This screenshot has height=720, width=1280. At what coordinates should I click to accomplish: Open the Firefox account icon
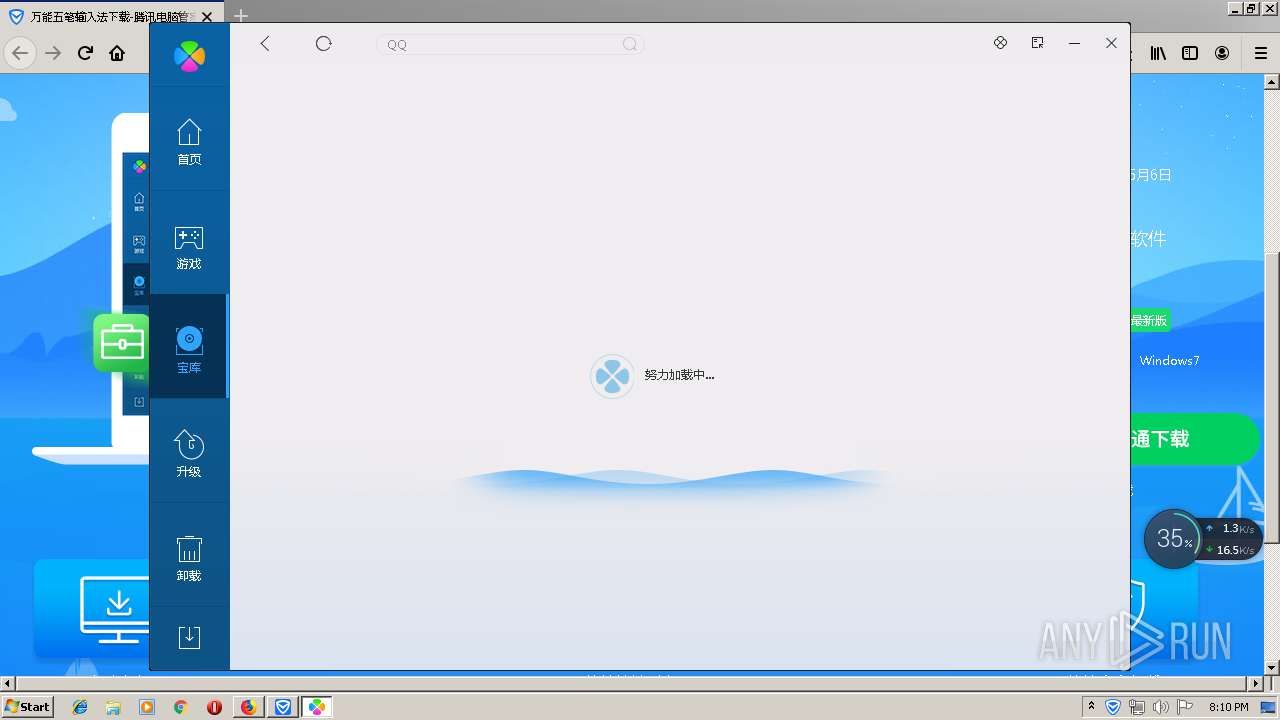pos(1222,53)
